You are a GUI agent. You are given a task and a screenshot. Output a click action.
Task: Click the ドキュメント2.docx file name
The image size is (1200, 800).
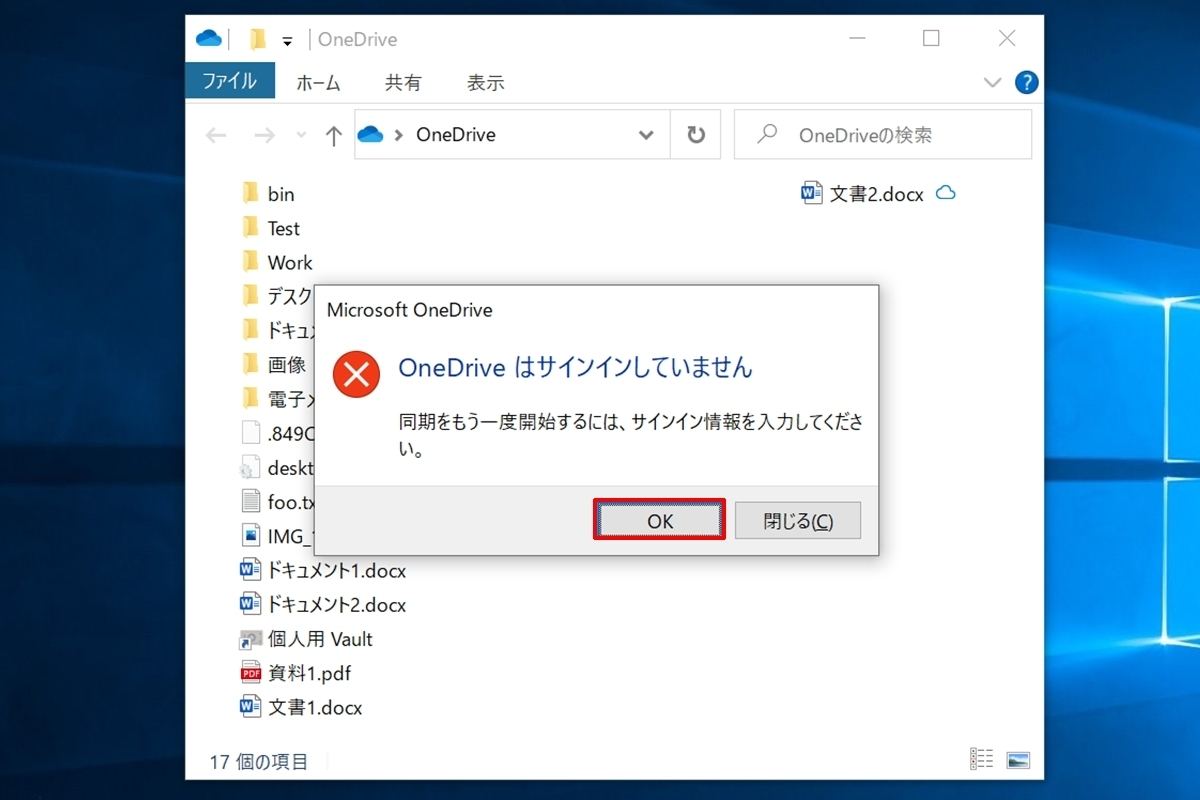pyautogui.click(x=337, y=605)
